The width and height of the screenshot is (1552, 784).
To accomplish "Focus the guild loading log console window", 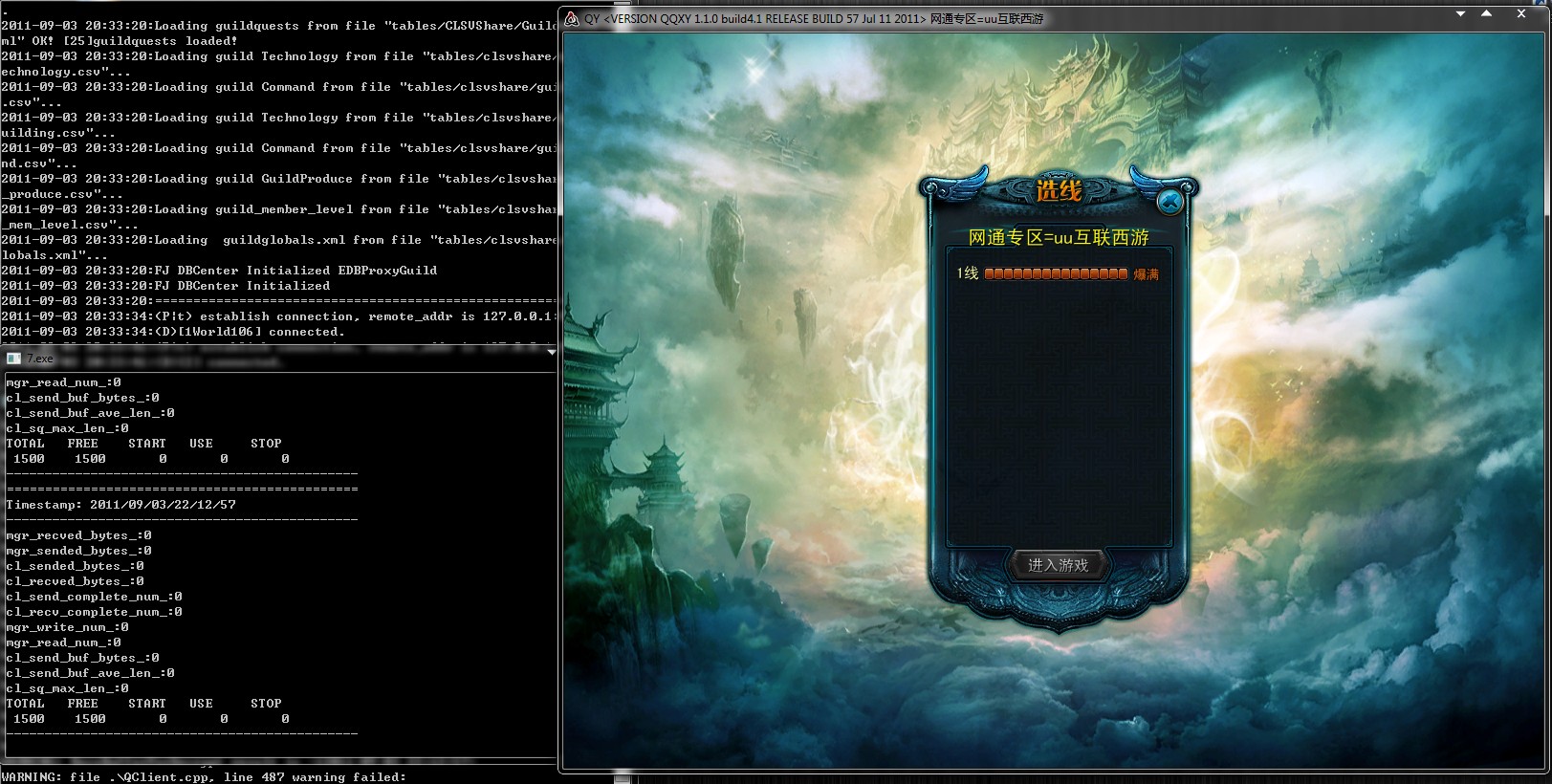I will pyautogui.click(x=277, y=172).
